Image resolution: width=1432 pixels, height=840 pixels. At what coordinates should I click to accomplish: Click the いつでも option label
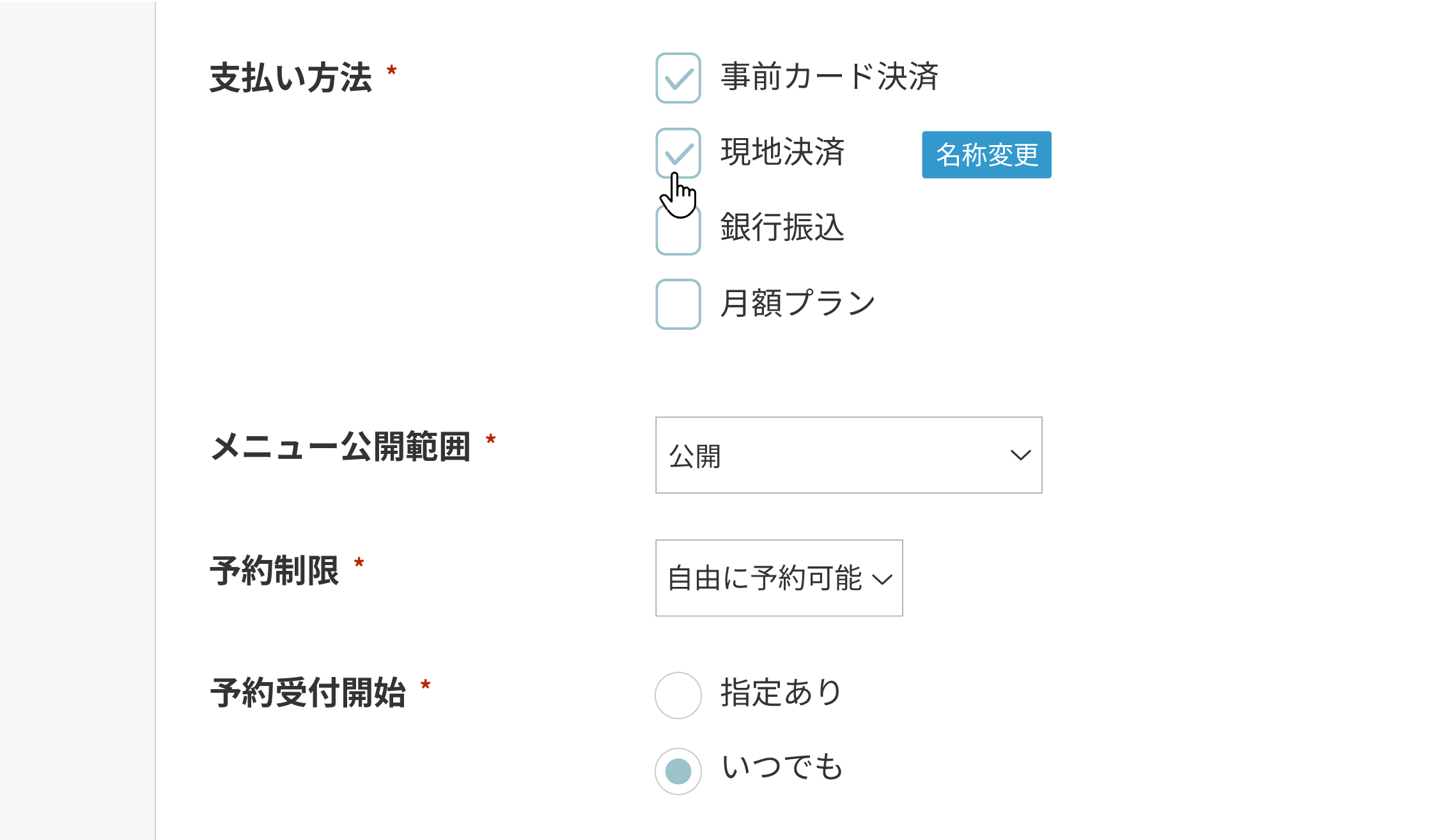(782, 767)
